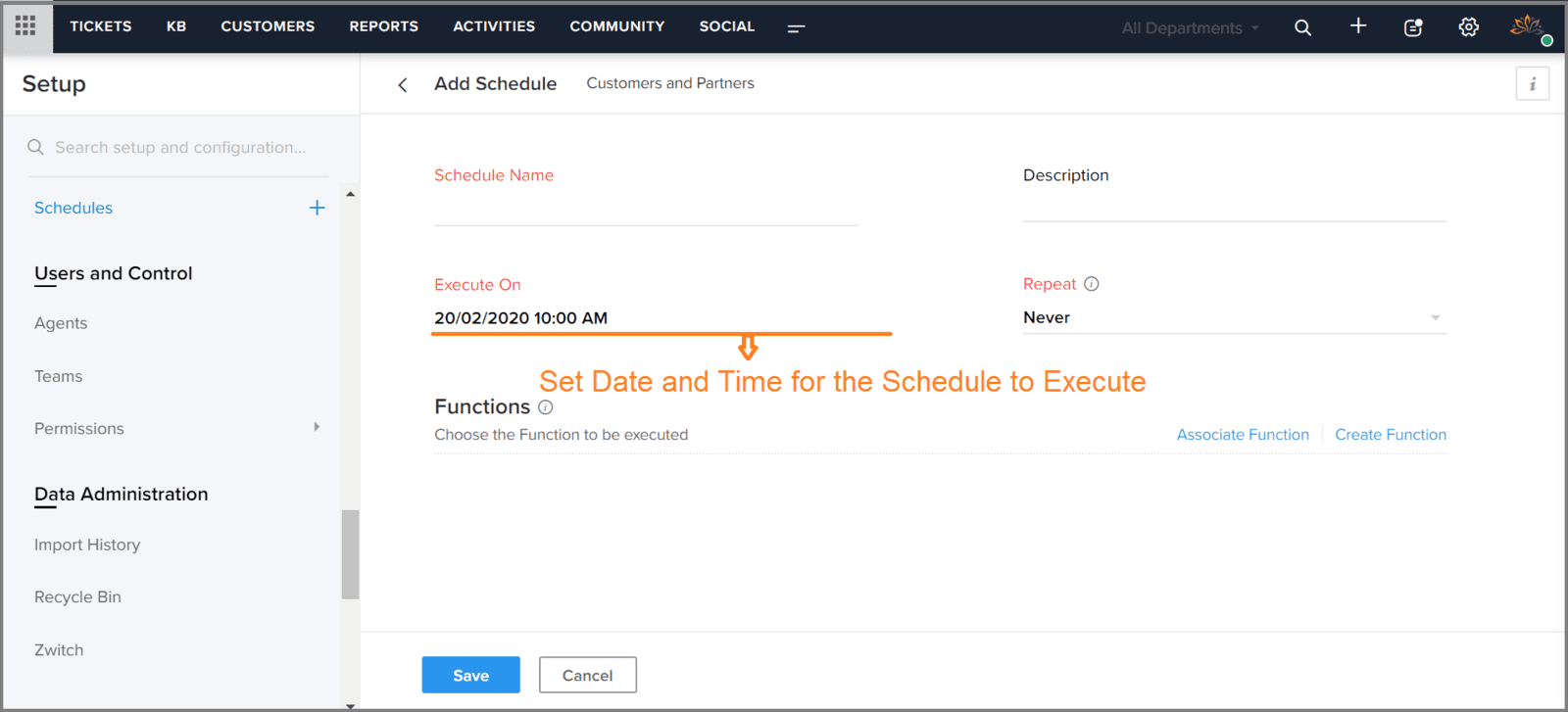Click the back arrow beside Add Schedule

[403, 85]
